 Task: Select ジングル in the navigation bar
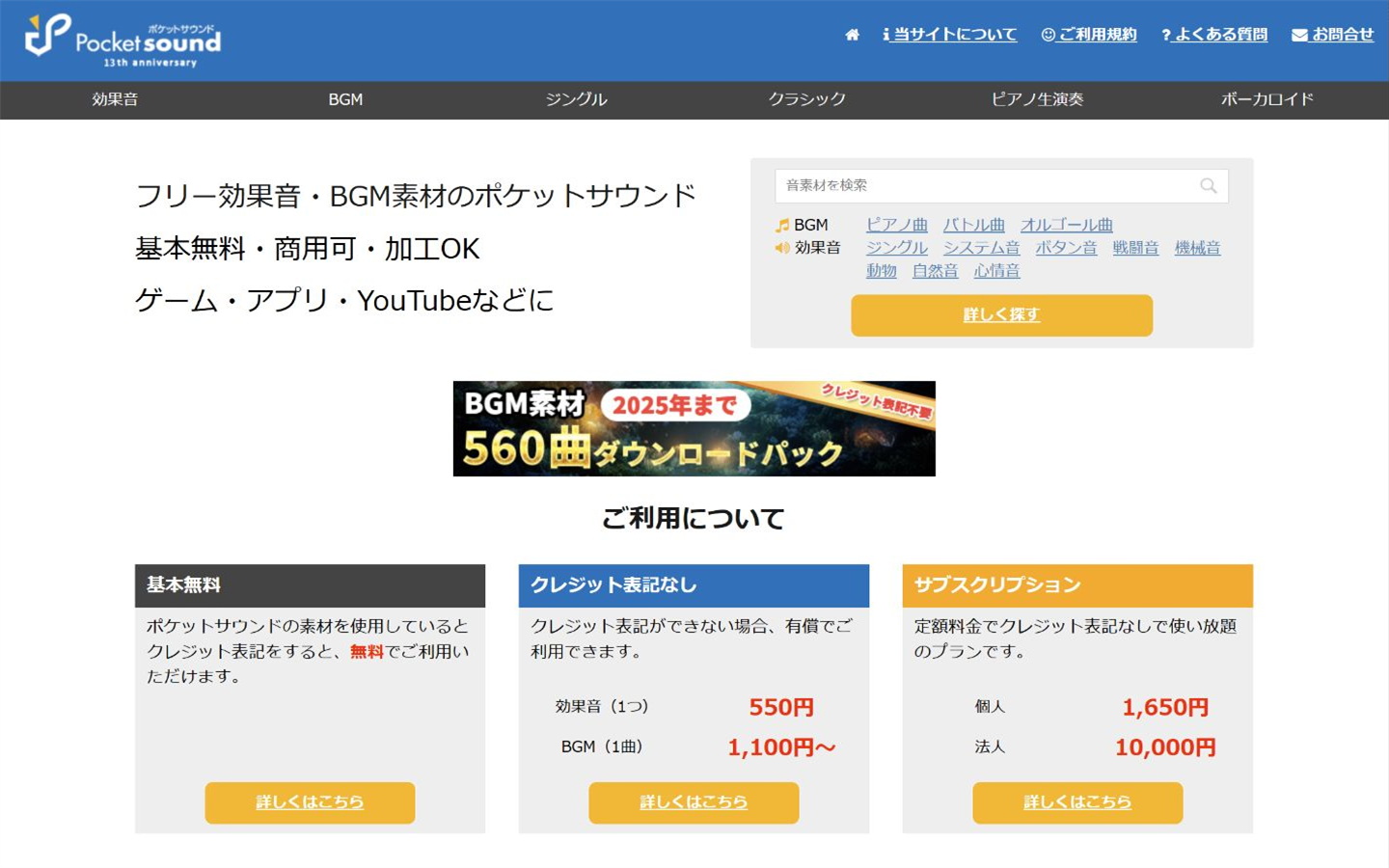tap(576, 99)
